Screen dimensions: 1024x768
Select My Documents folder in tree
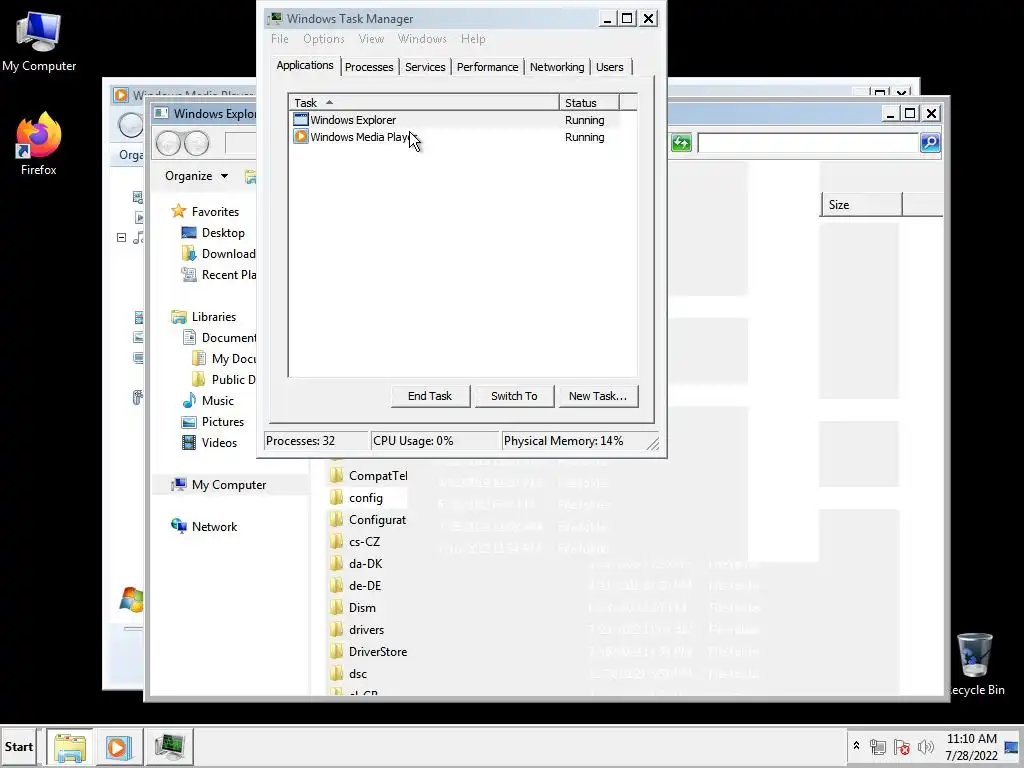click(224, 359)
